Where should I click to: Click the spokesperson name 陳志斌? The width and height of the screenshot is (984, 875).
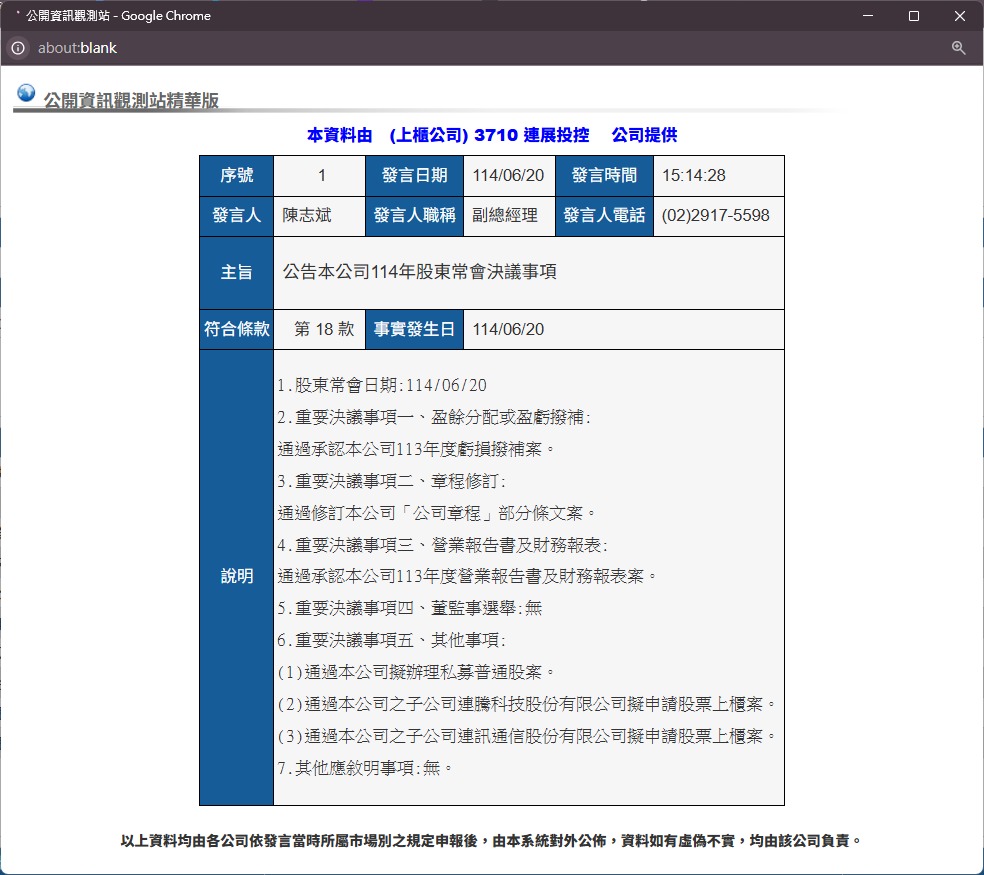pyautogui.click(x=307, y=215)
